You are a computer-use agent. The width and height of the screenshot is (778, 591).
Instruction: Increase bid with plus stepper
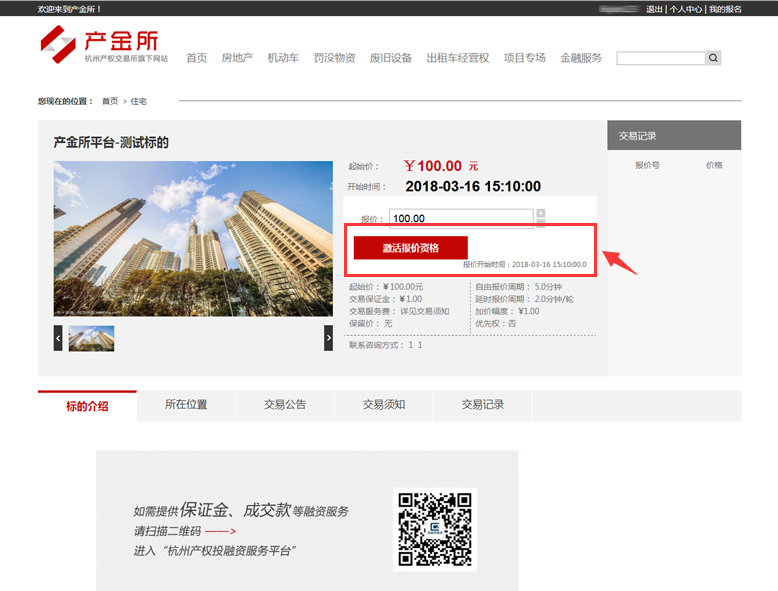[541, 213]
